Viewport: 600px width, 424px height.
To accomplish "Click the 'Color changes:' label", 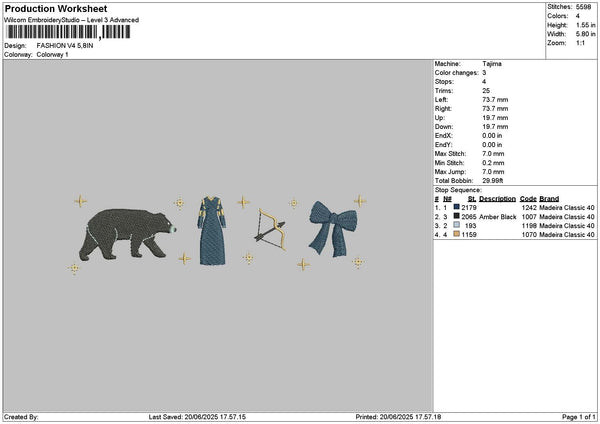I will 457,73.
